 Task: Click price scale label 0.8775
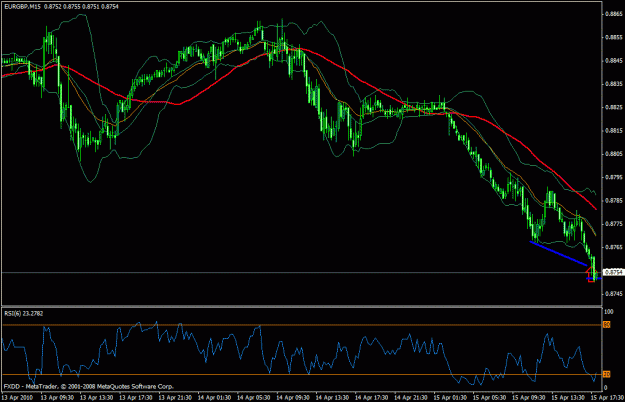614,224
